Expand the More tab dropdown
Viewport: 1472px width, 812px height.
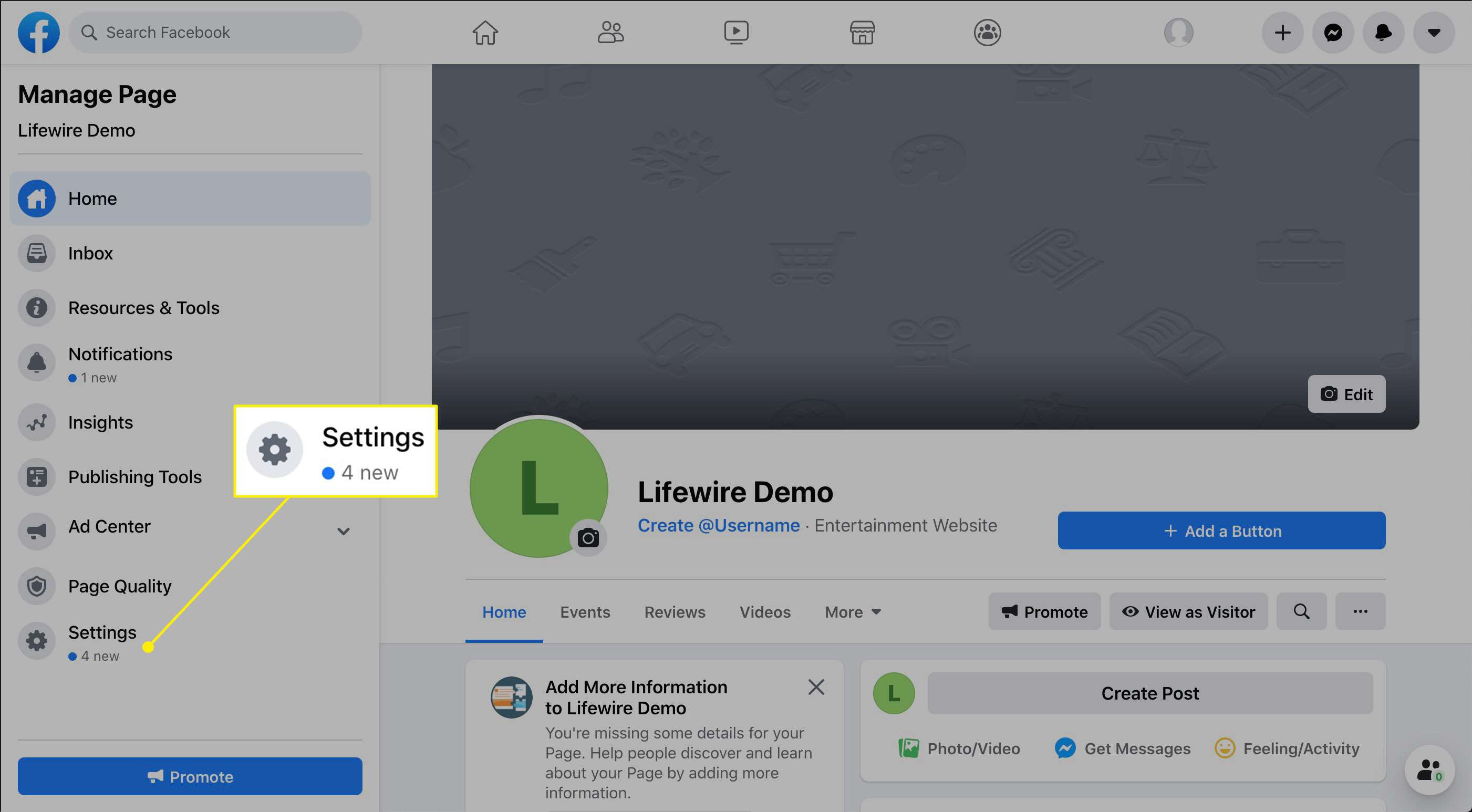coord(853,612)
